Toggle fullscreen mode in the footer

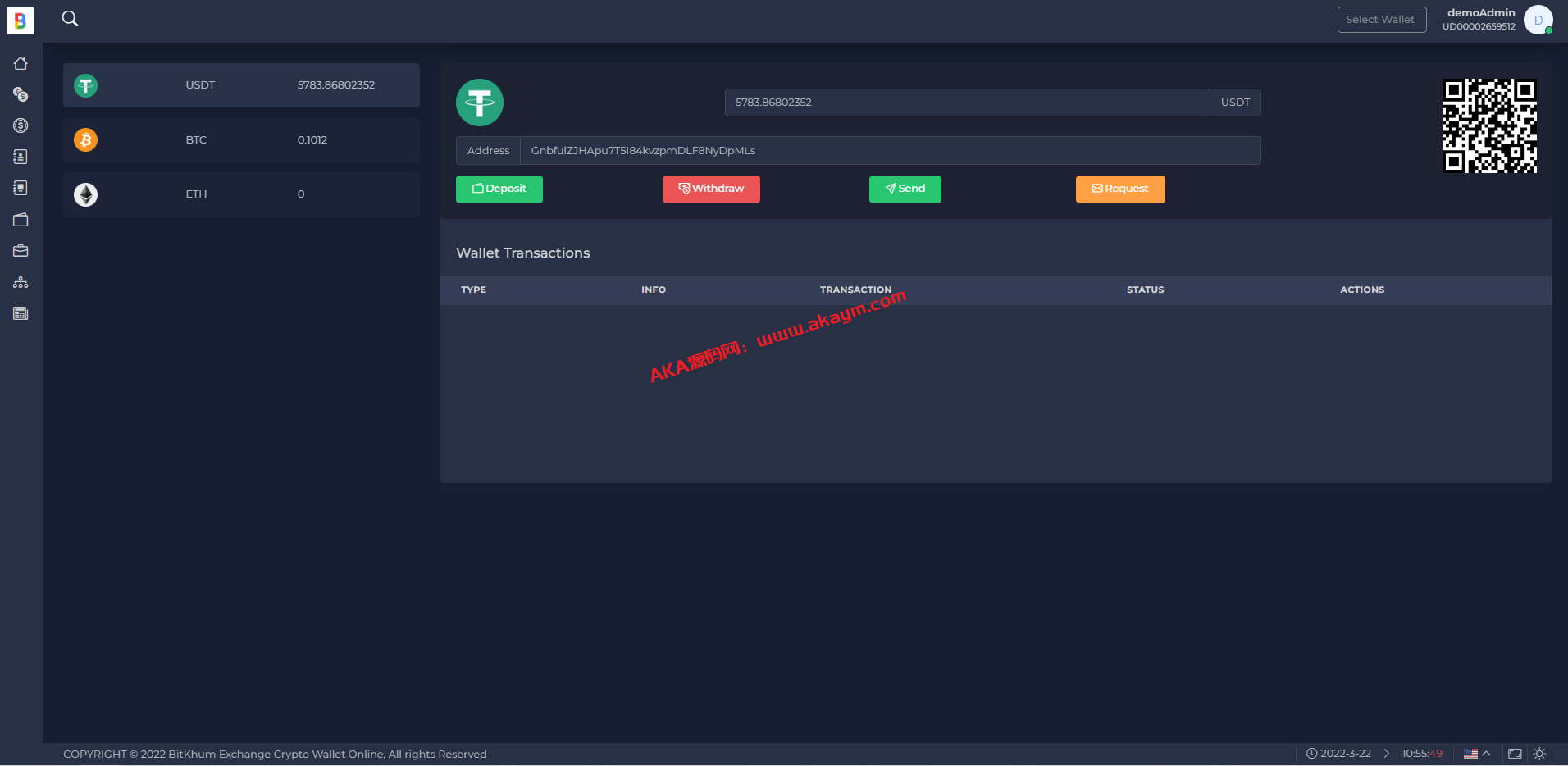pyautogui.click(x=1515, y=754)
